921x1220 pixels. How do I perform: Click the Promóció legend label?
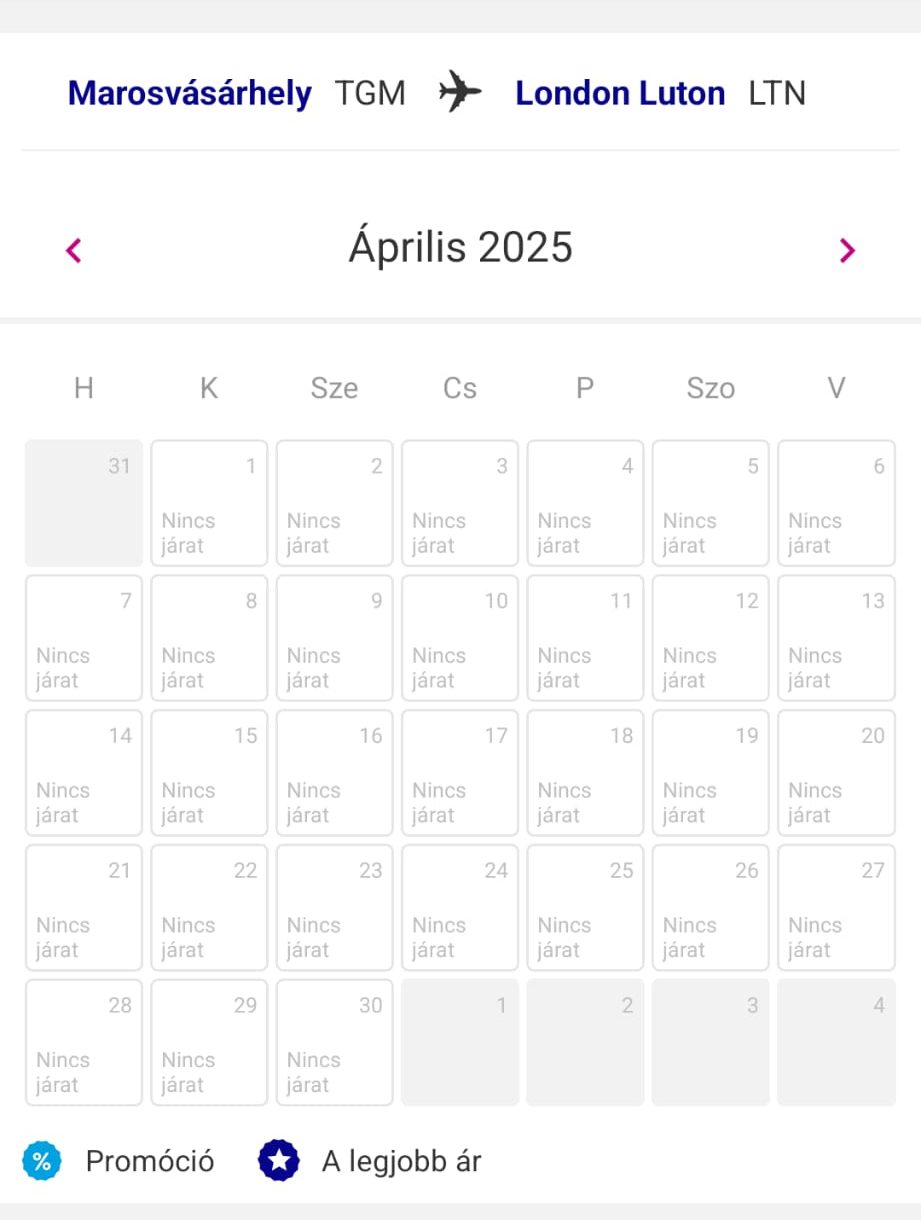tap(150, 1162)
